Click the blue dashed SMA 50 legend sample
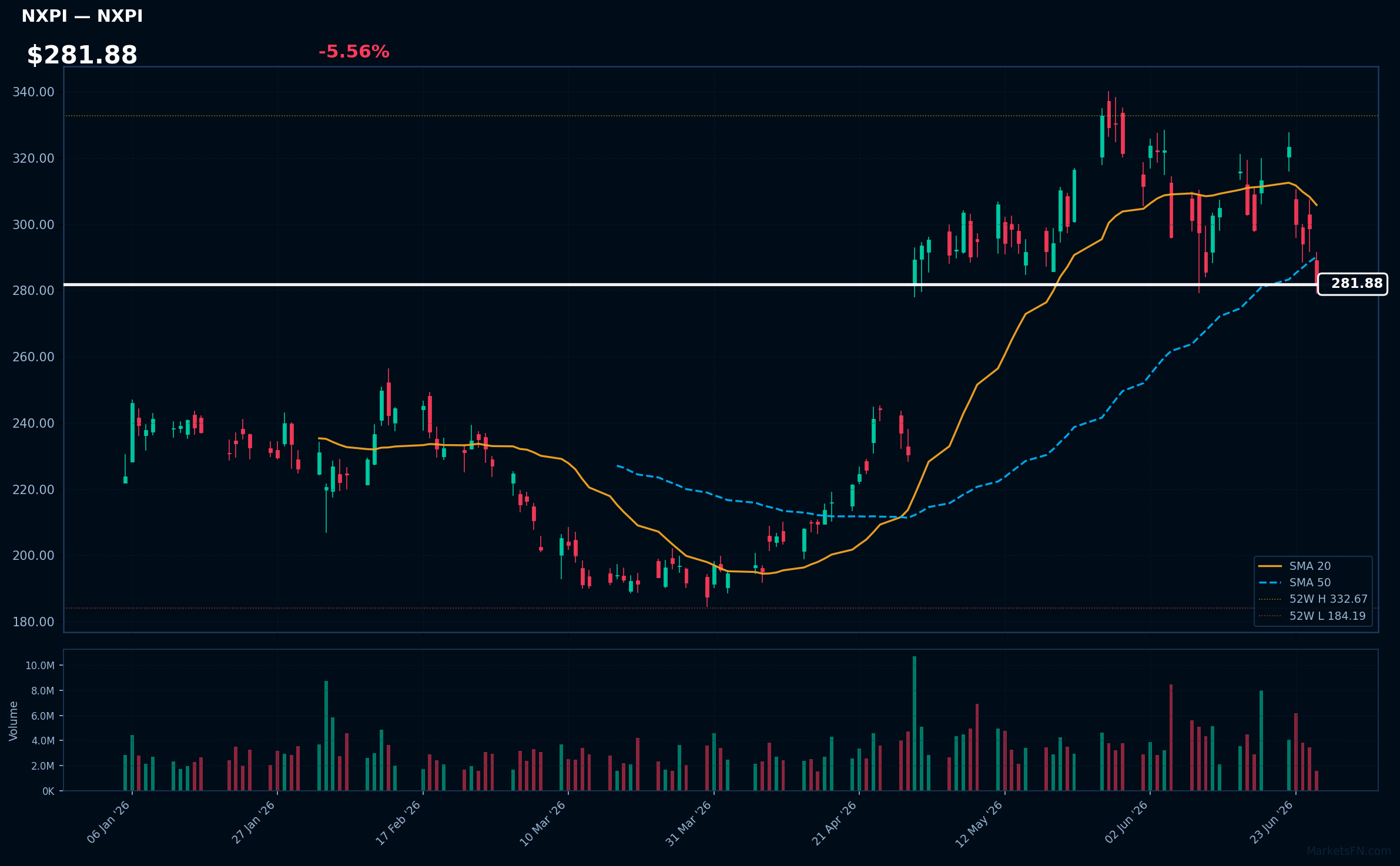The image size is (1400, 866). (1270, 582)
